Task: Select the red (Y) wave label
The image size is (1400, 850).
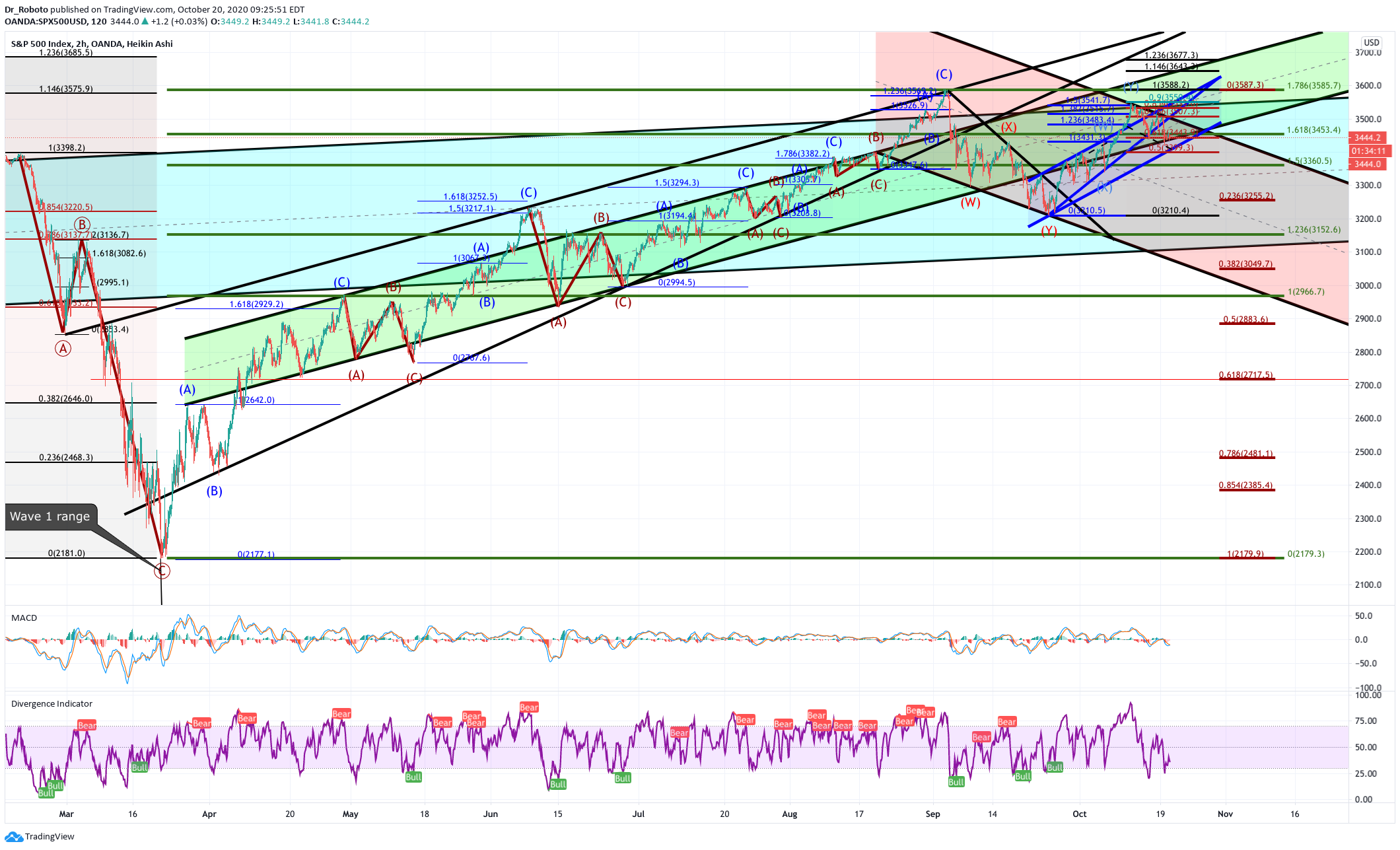Action: pos(1049,231)
